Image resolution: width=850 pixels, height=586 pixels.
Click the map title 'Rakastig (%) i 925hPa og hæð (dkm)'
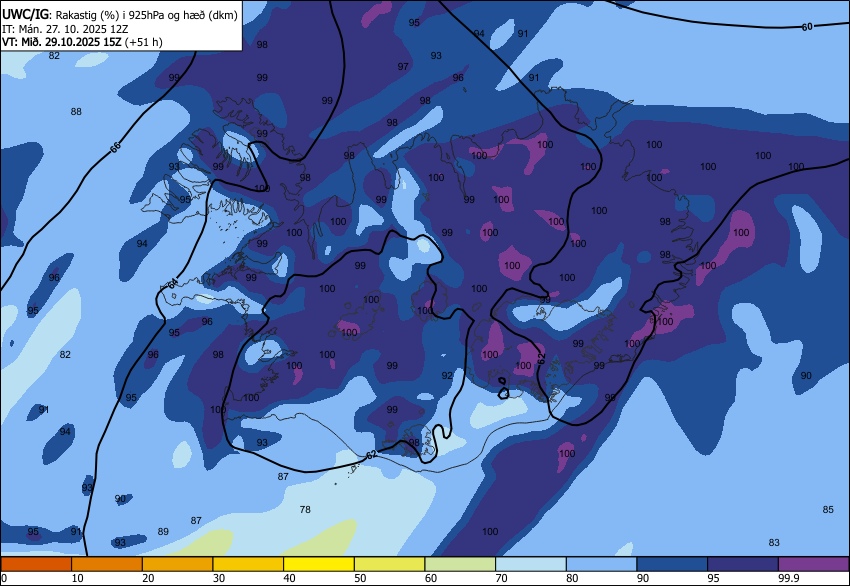coord(146,15)
